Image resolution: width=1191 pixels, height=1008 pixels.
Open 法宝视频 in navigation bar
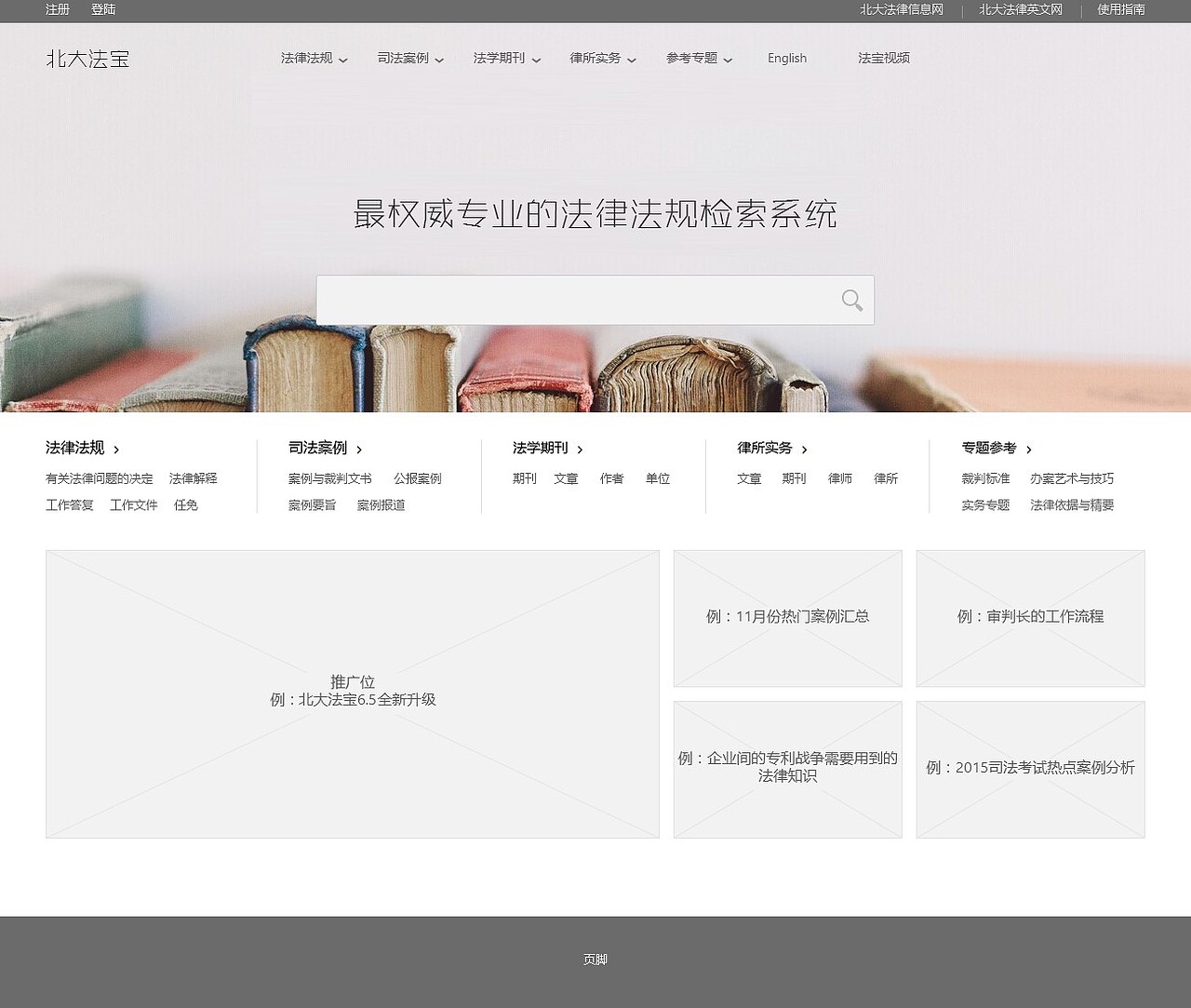click(x=884, y=58)
